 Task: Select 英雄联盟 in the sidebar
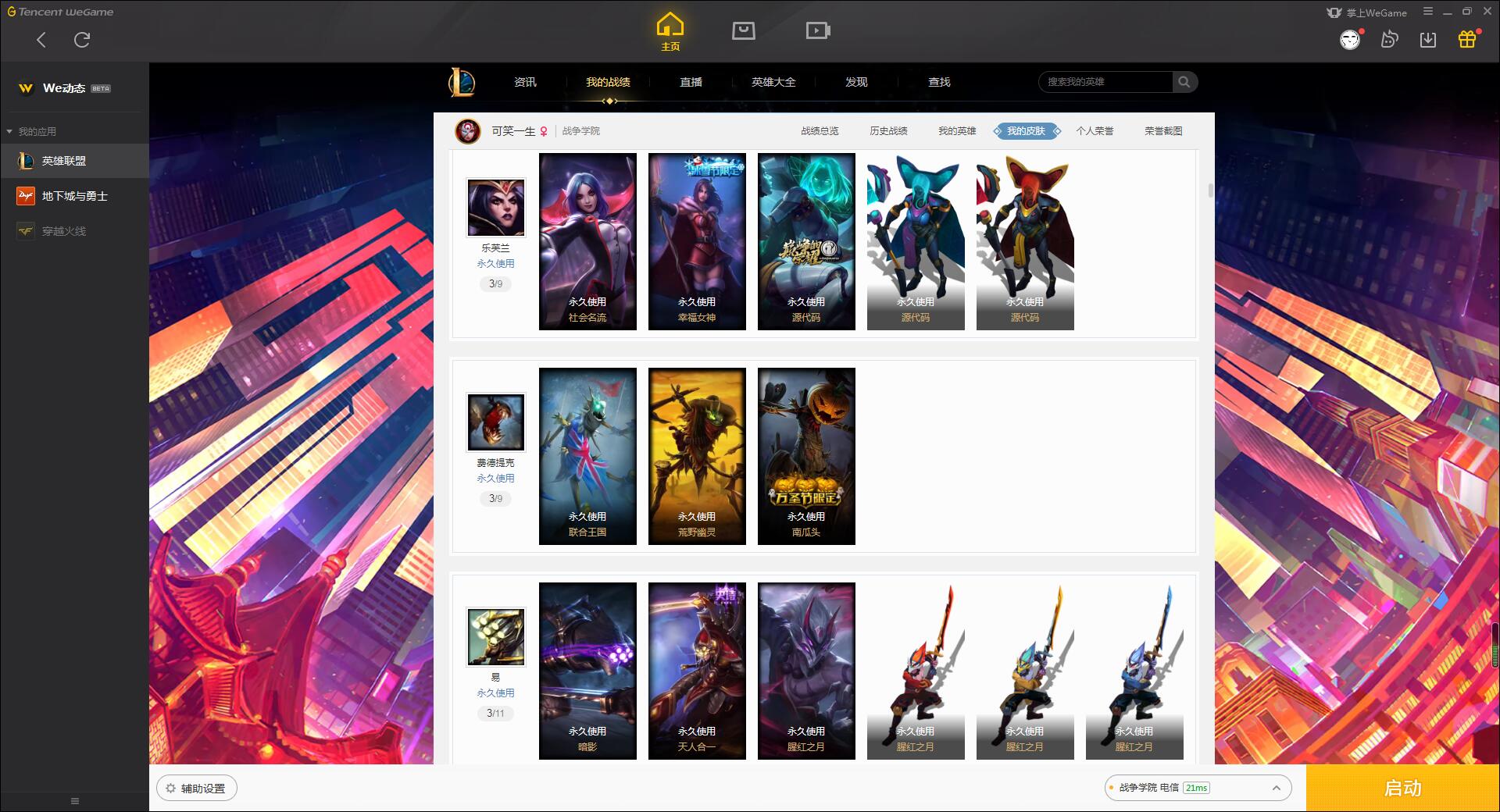point(74,161)
